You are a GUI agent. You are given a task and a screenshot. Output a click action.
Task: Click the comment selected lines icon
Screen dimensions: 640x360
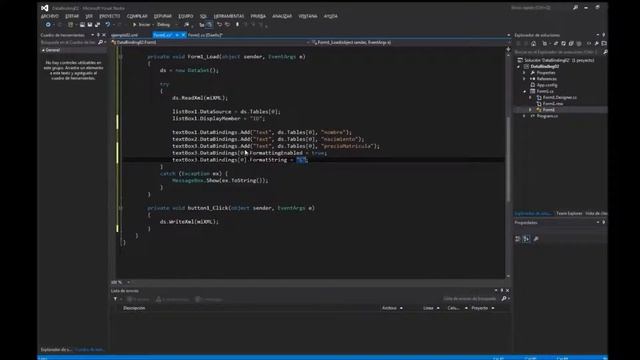tap(220, 25)
